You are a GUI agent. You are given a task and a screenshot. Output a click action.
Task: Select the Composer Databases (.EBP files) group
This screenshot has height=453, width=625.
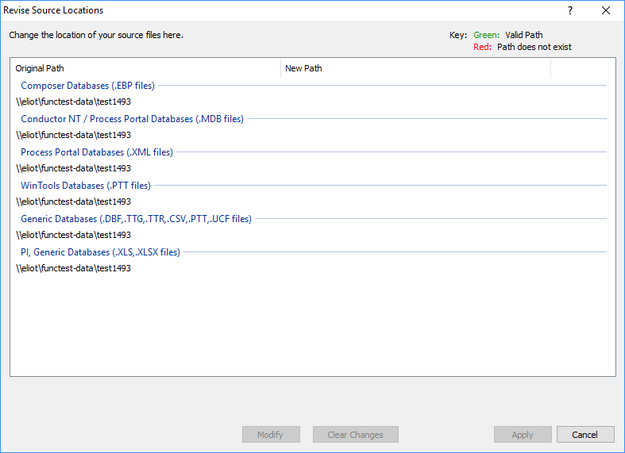click(x=88, y=86)
